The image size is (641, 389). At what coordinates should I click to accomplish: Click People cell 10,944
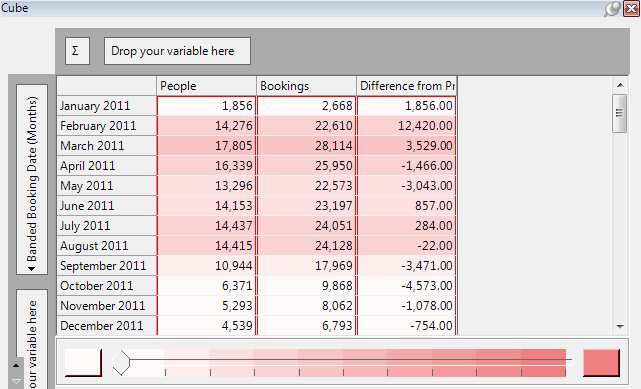(206, 266)
